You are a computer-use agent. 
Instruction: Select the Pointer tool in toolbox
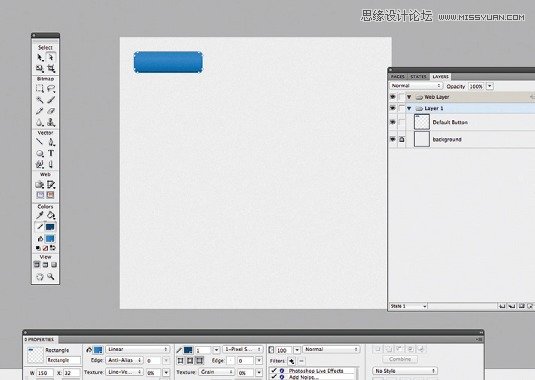40,58
